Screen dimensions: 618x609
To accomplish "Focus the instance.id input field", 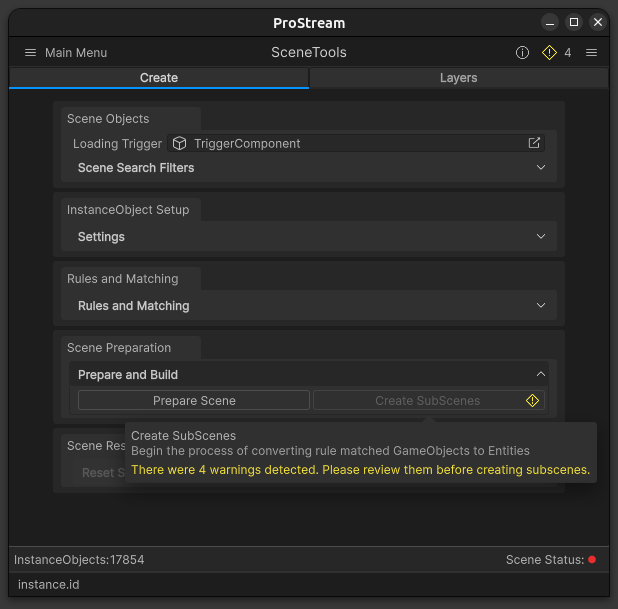I will [x=300, y=583].
